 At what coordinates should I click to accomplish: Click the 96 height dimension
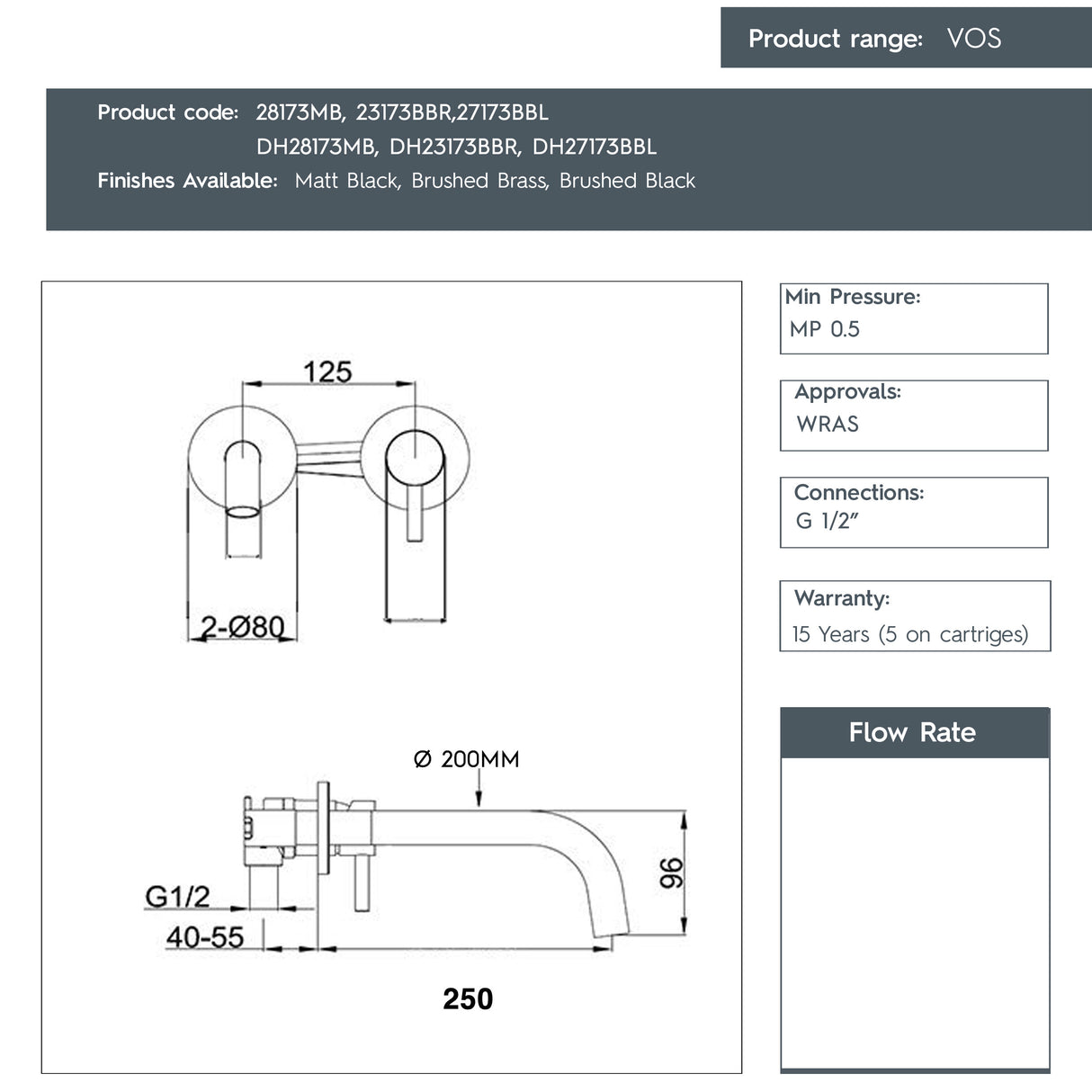pos(671,873)
